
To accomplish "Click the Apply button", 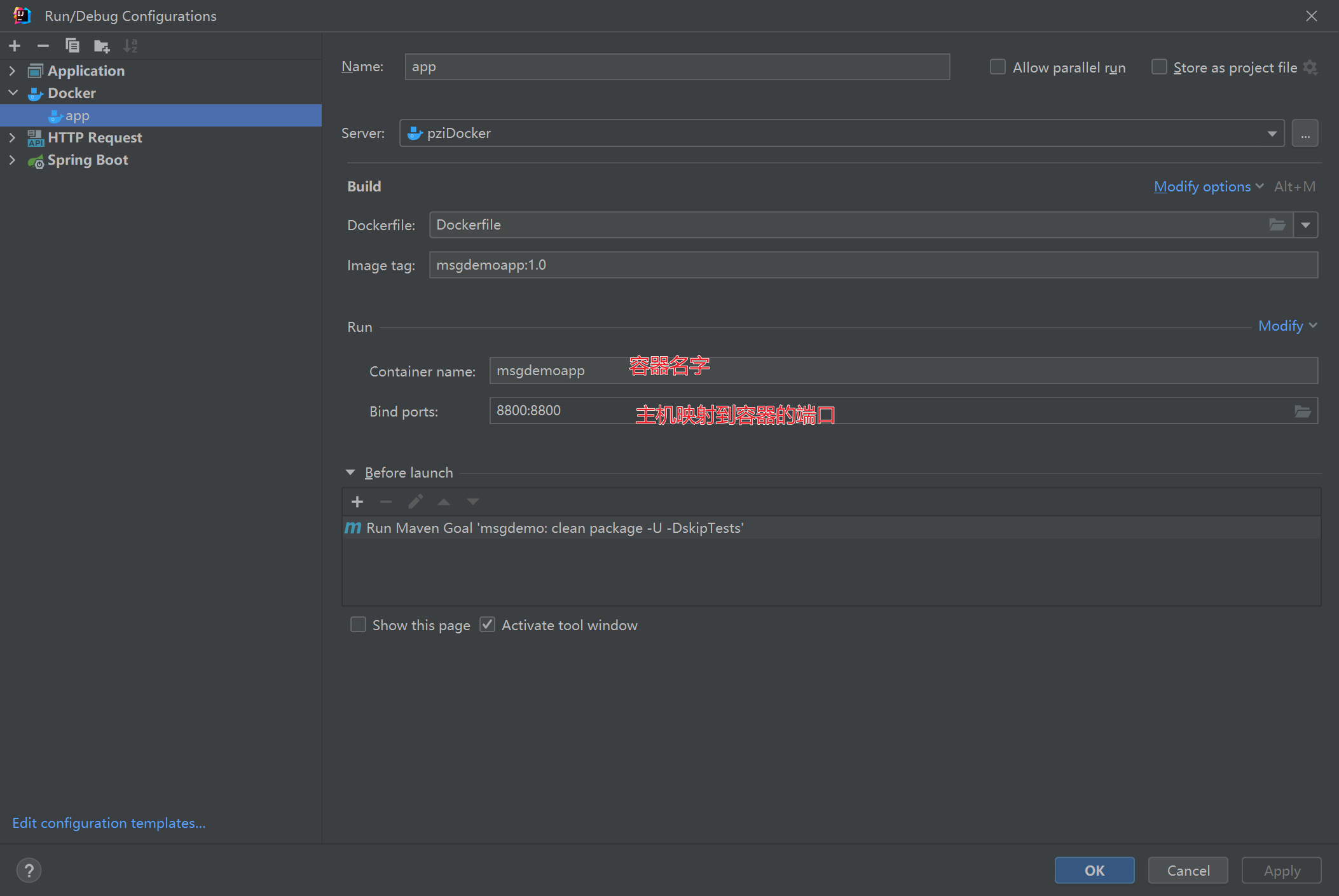I will [x=1282, y=871].
